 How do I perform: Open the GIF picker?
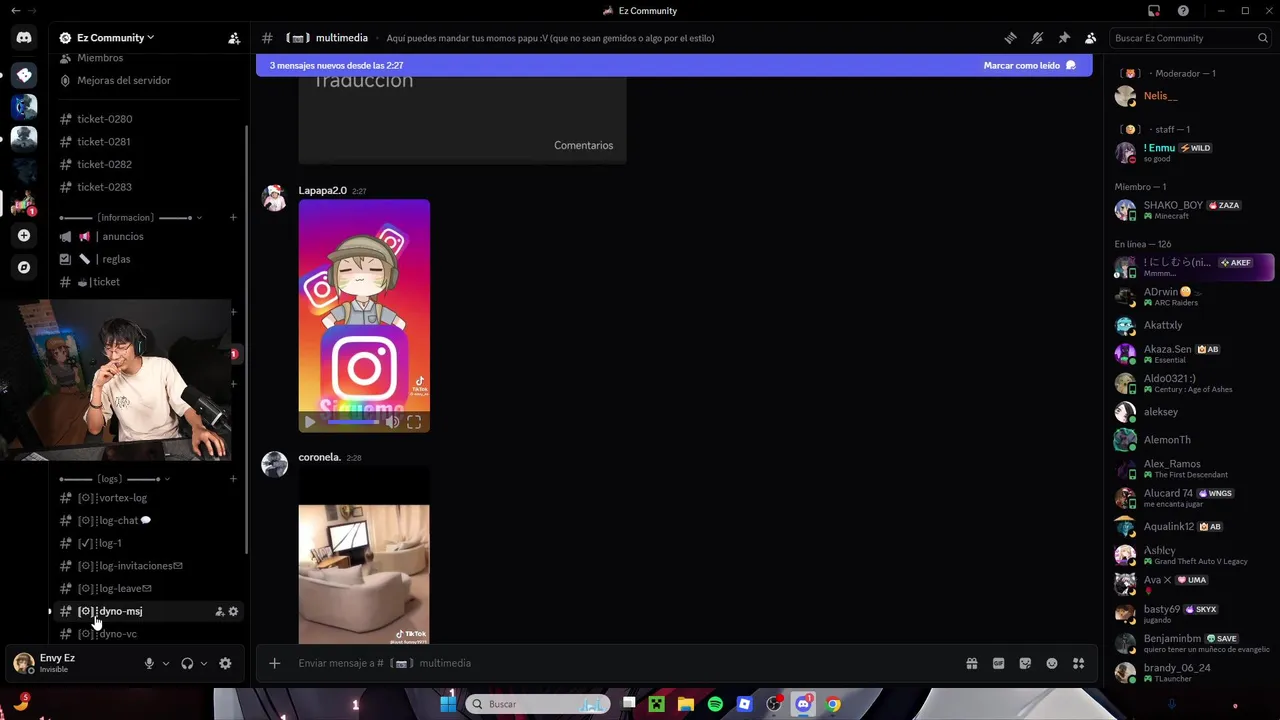(998, 663)
